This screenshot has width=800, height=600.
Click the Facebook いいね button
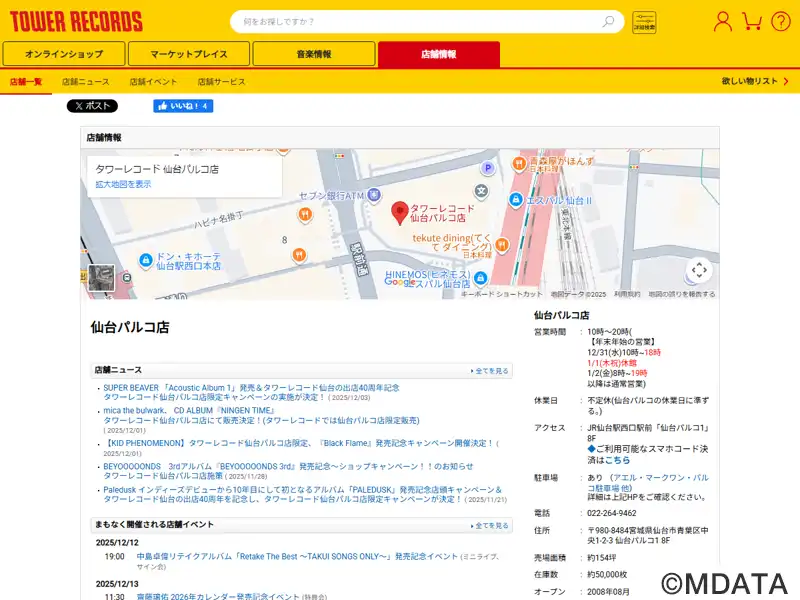coord(183,106)
